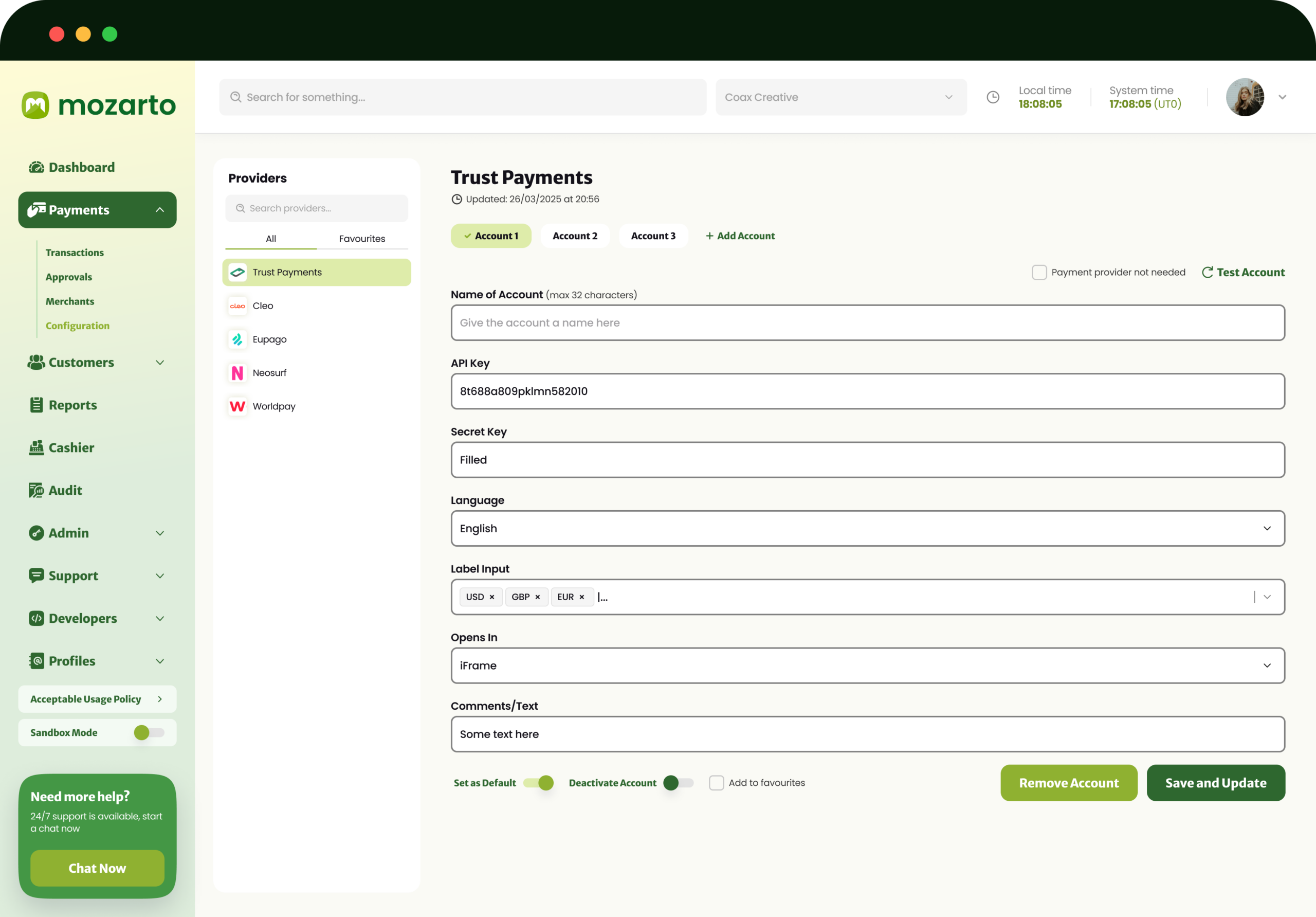Expand the Admin menu chevron
This screenshot has width=1316, height=917.
point(160,533)
